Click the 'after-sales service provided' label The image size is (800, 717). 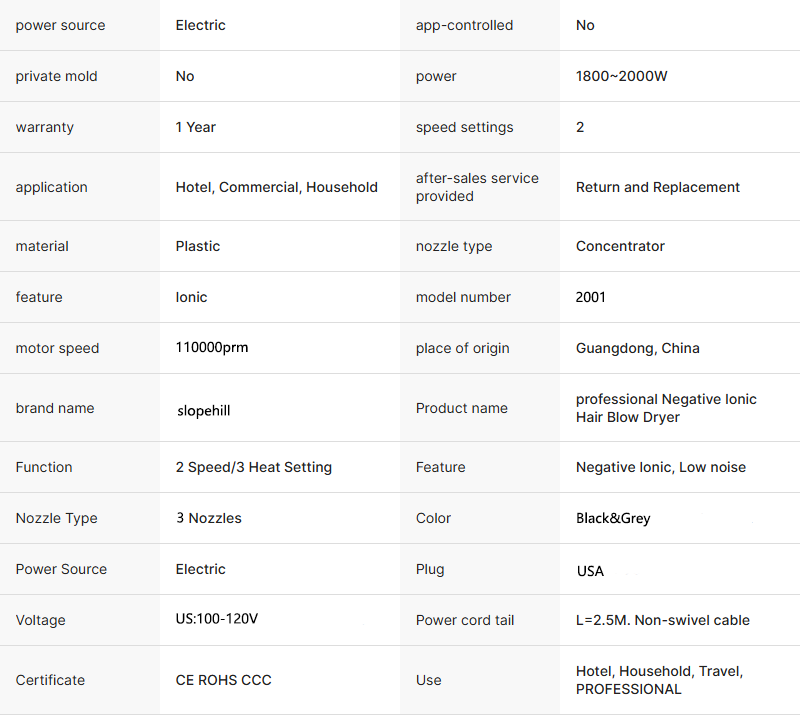[477, 187]
